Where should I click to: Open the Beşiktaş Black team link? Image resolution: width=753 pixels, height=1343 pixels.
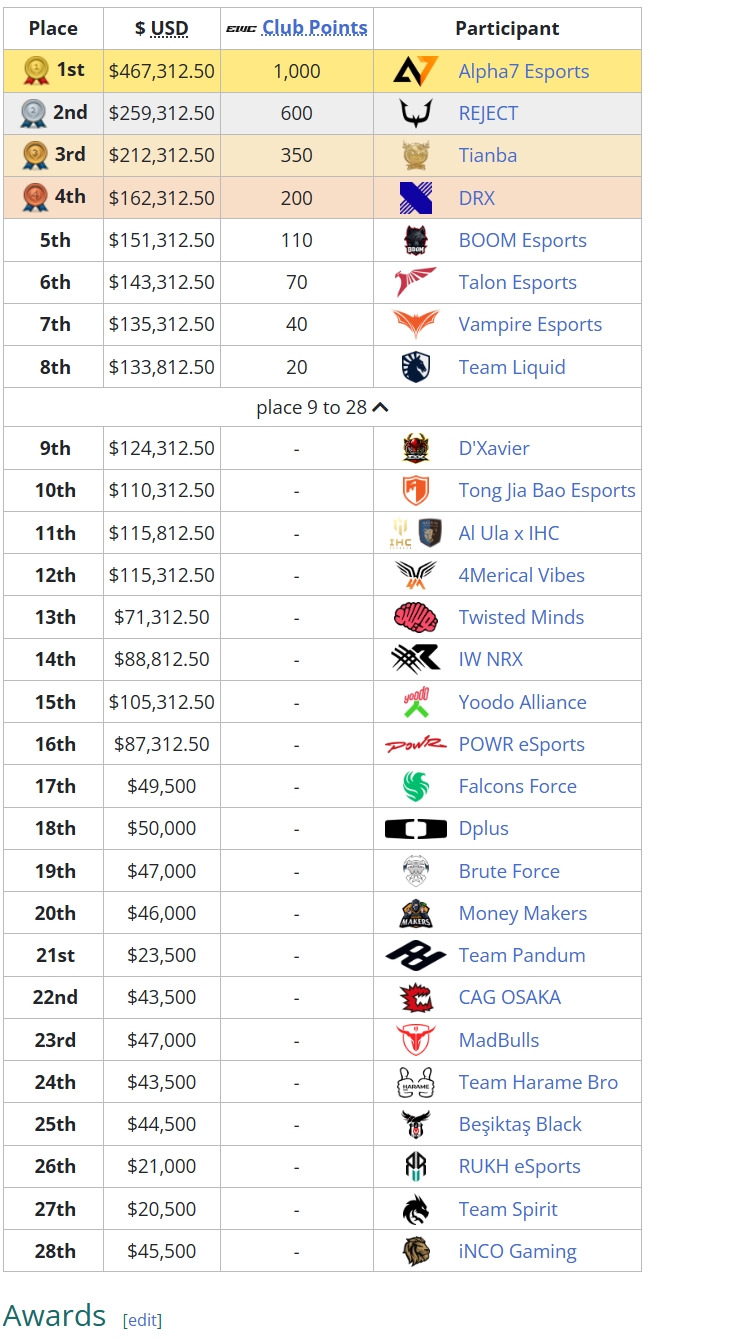520,1124
